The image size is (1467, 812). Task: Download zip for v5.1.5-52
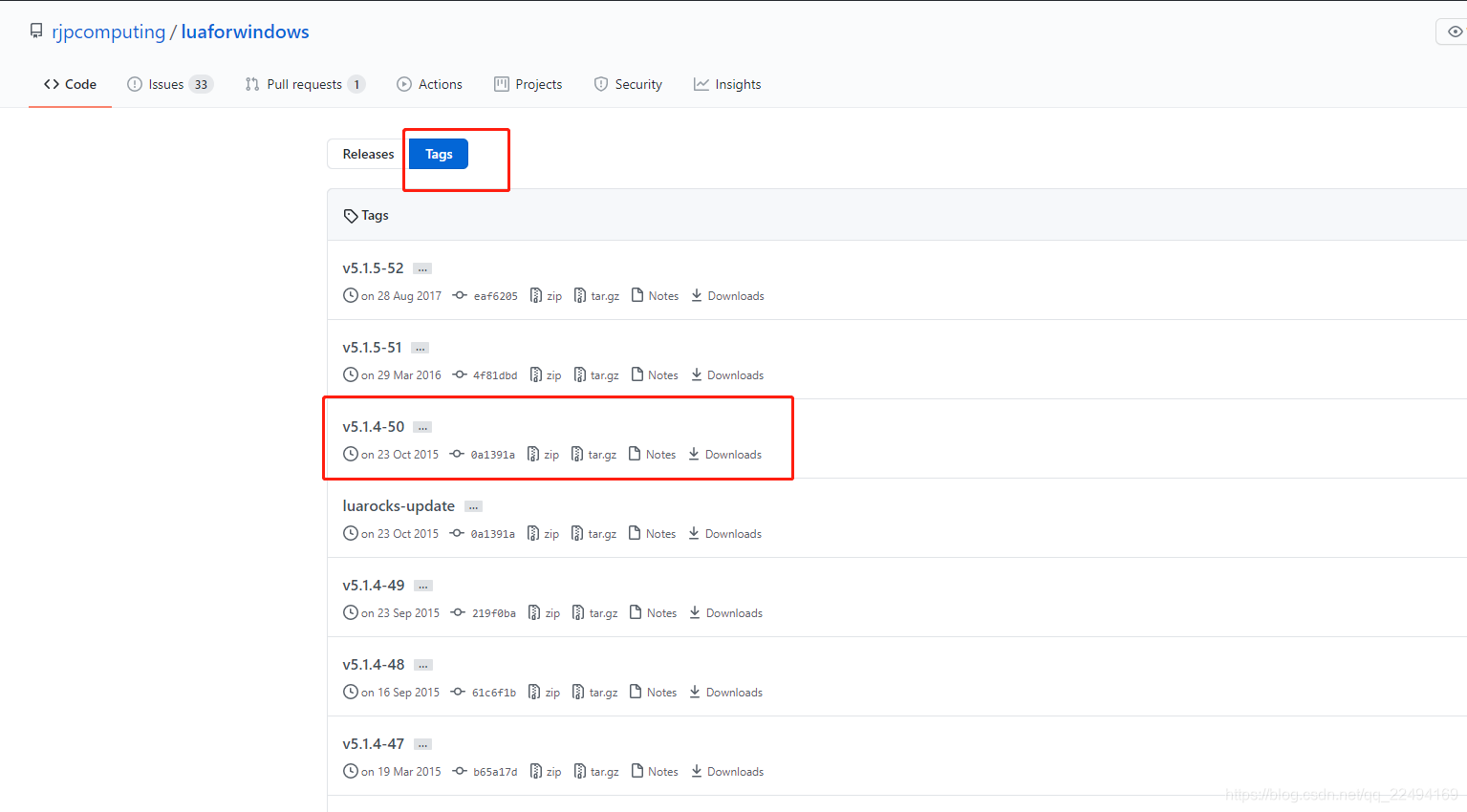pyautogui.click(x=546, y=296)
